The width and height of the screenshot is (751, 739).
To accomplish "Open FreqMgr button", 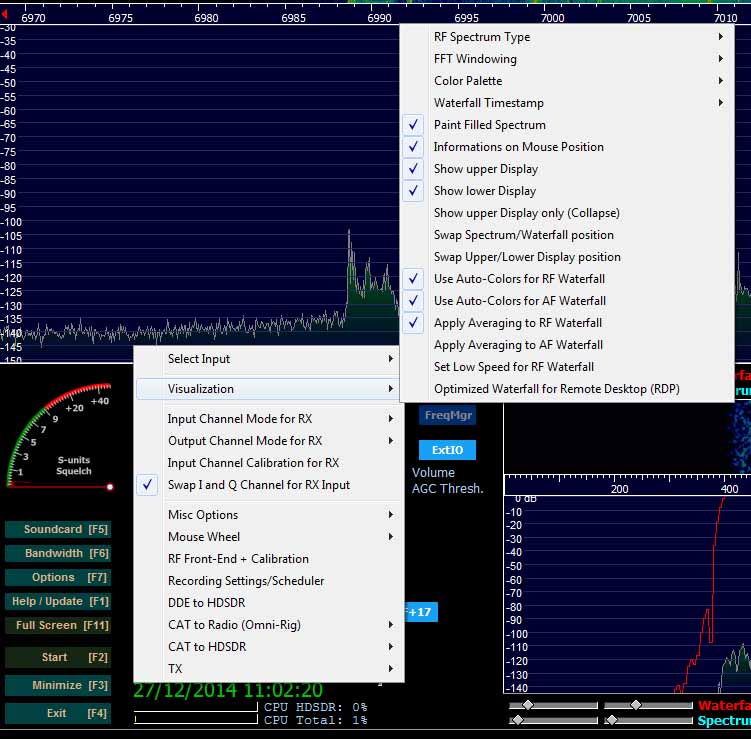I will 447,415.
